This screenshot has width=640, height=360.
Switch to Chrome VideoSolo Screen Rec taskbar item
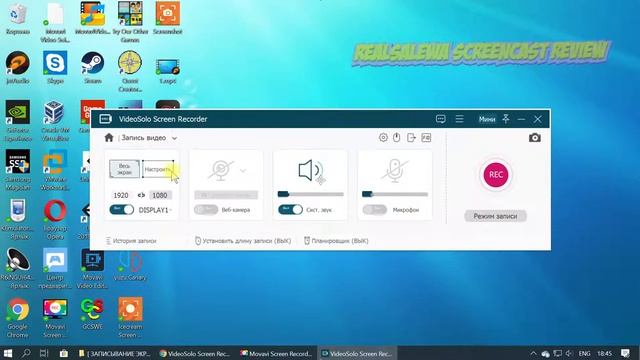[x=195, y=353]
